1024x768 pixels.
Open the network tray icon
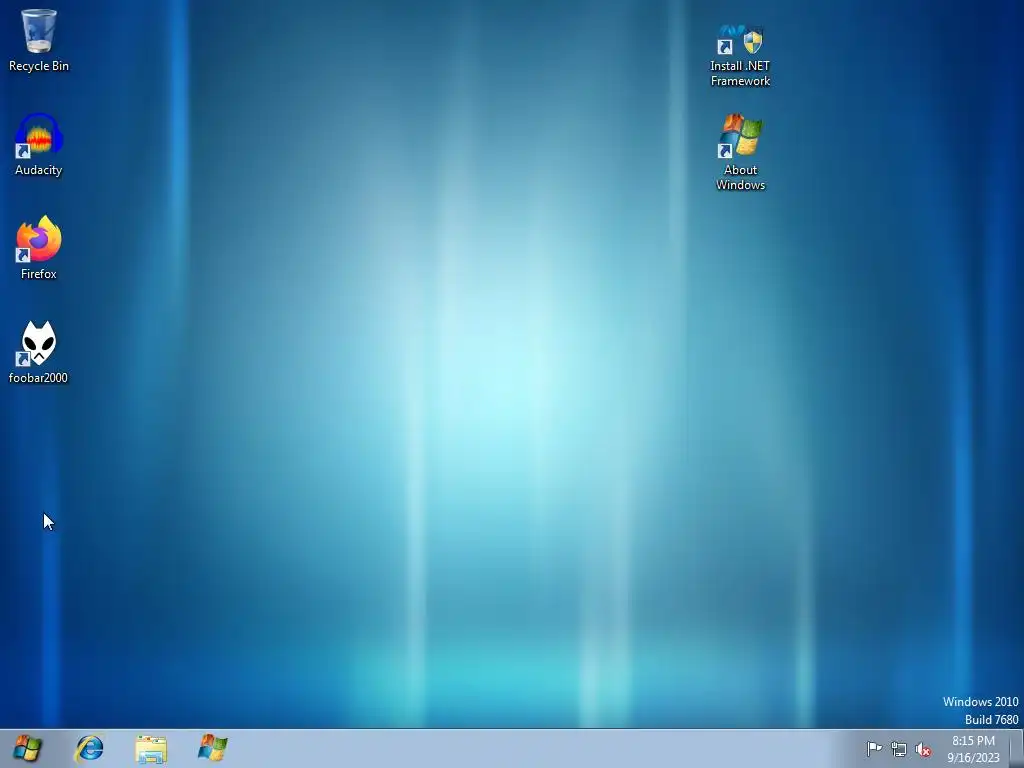point(899,749)
